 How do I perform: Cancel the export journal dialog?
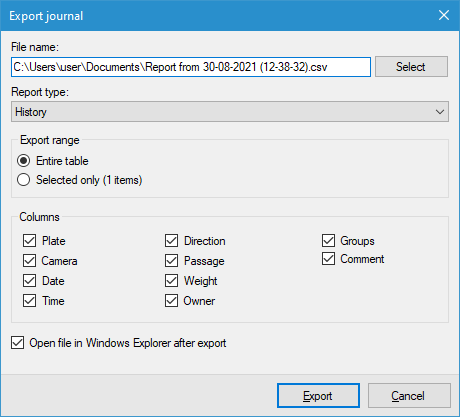409,395
